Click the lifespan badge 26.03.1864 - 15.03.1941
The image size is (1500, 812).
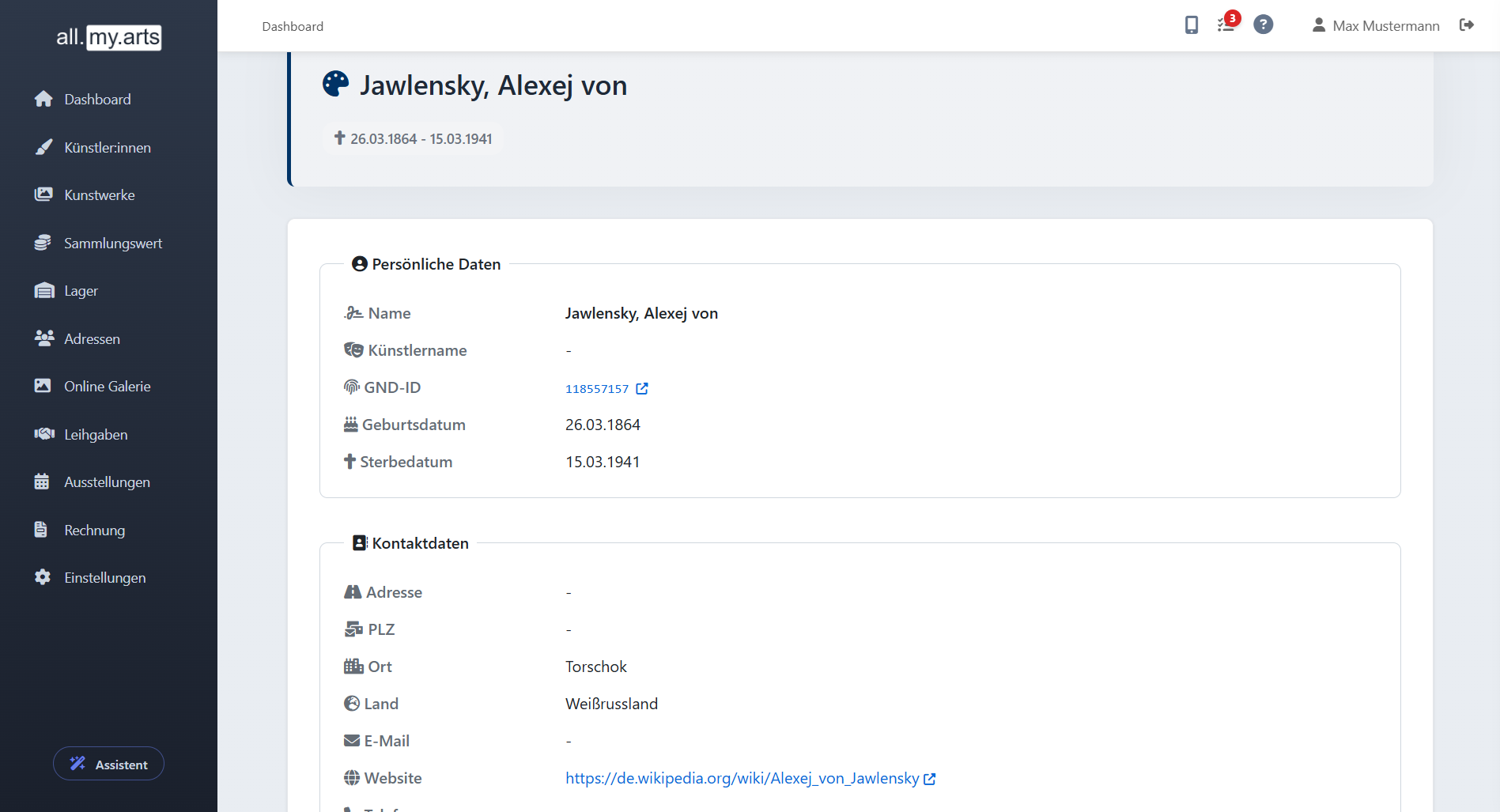pyautogui.click(x=413, y=139)
